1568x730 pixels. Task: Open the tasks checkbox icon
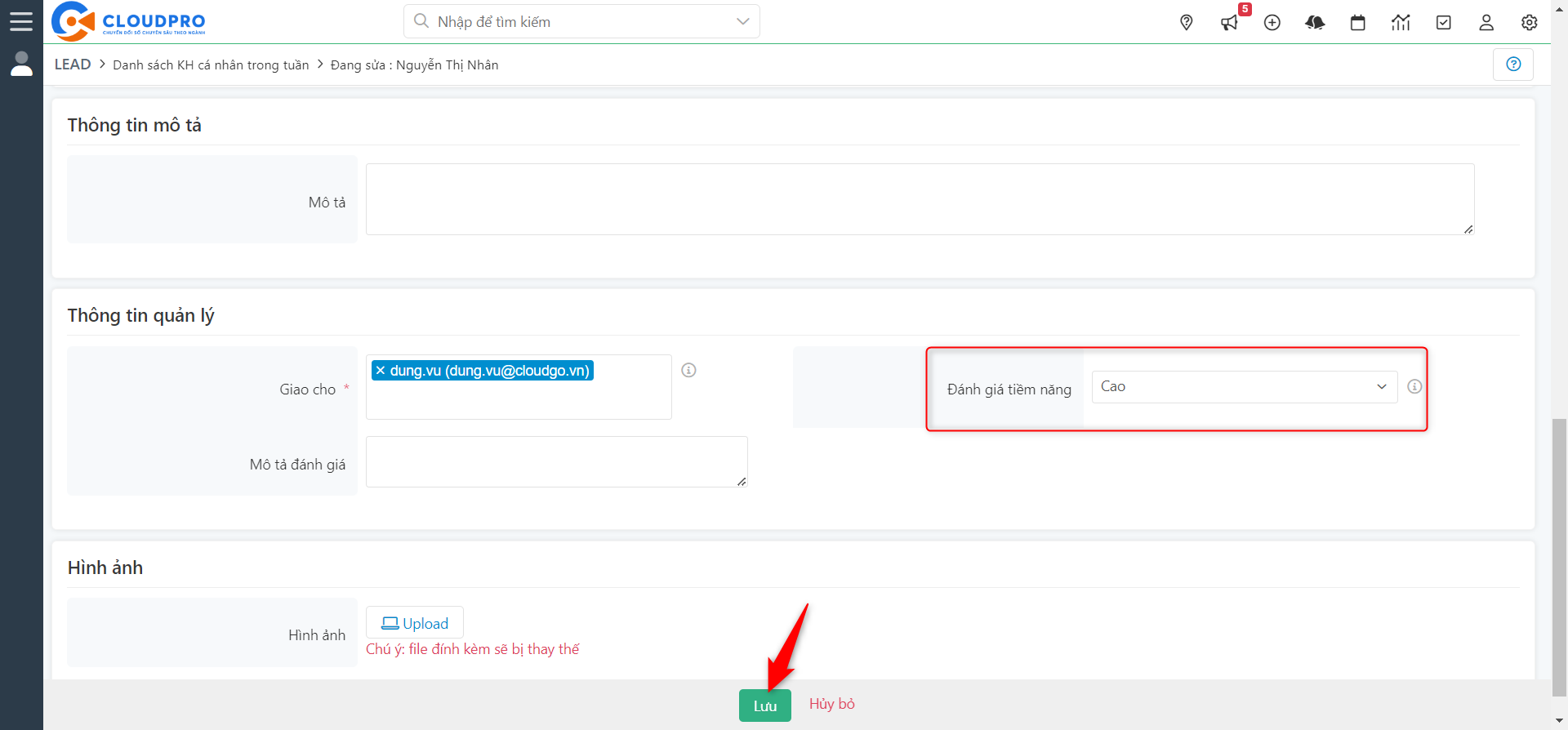click(1444, 23)
